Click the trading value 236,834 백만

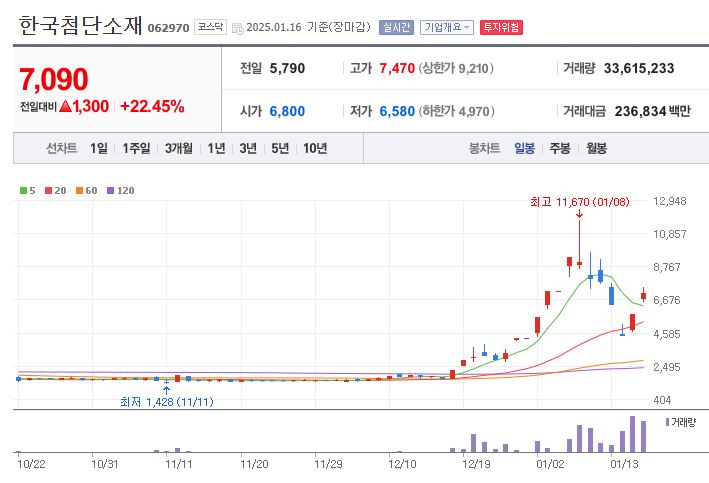652,111
